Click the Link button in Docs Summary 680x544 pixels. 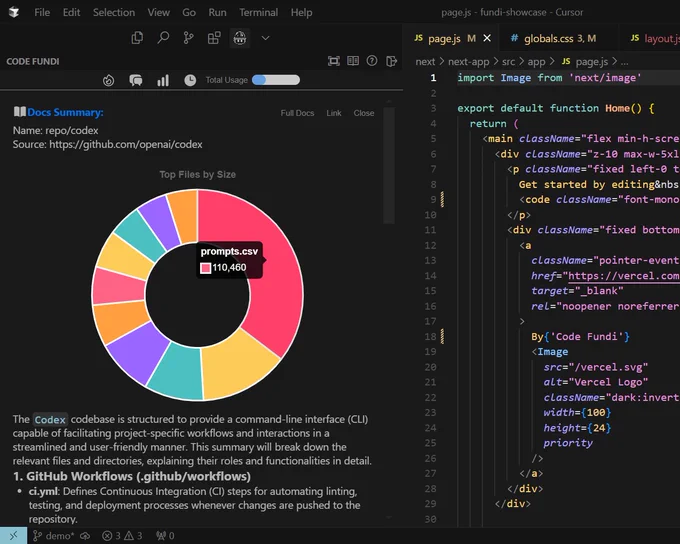(334, 113)
